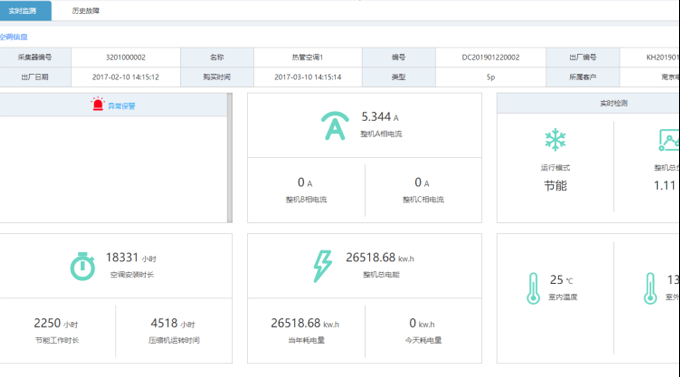Click the indoor temperature thermometer icon

pyautogui.click(x=533, y=288)
